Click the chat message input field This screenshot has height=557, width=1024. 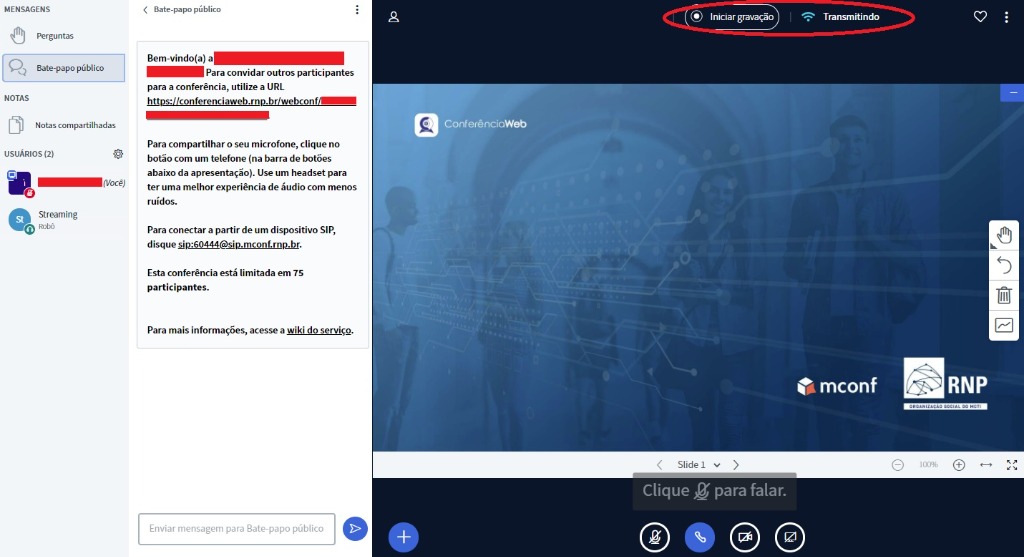tap(236, 529)
